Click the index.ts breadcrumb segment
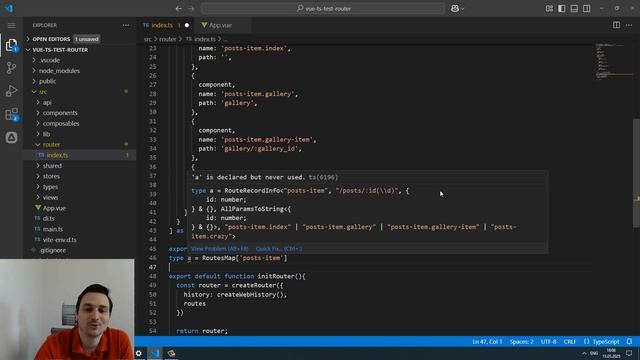The width and height of the screenshot is (640, 360). point(204,39)
